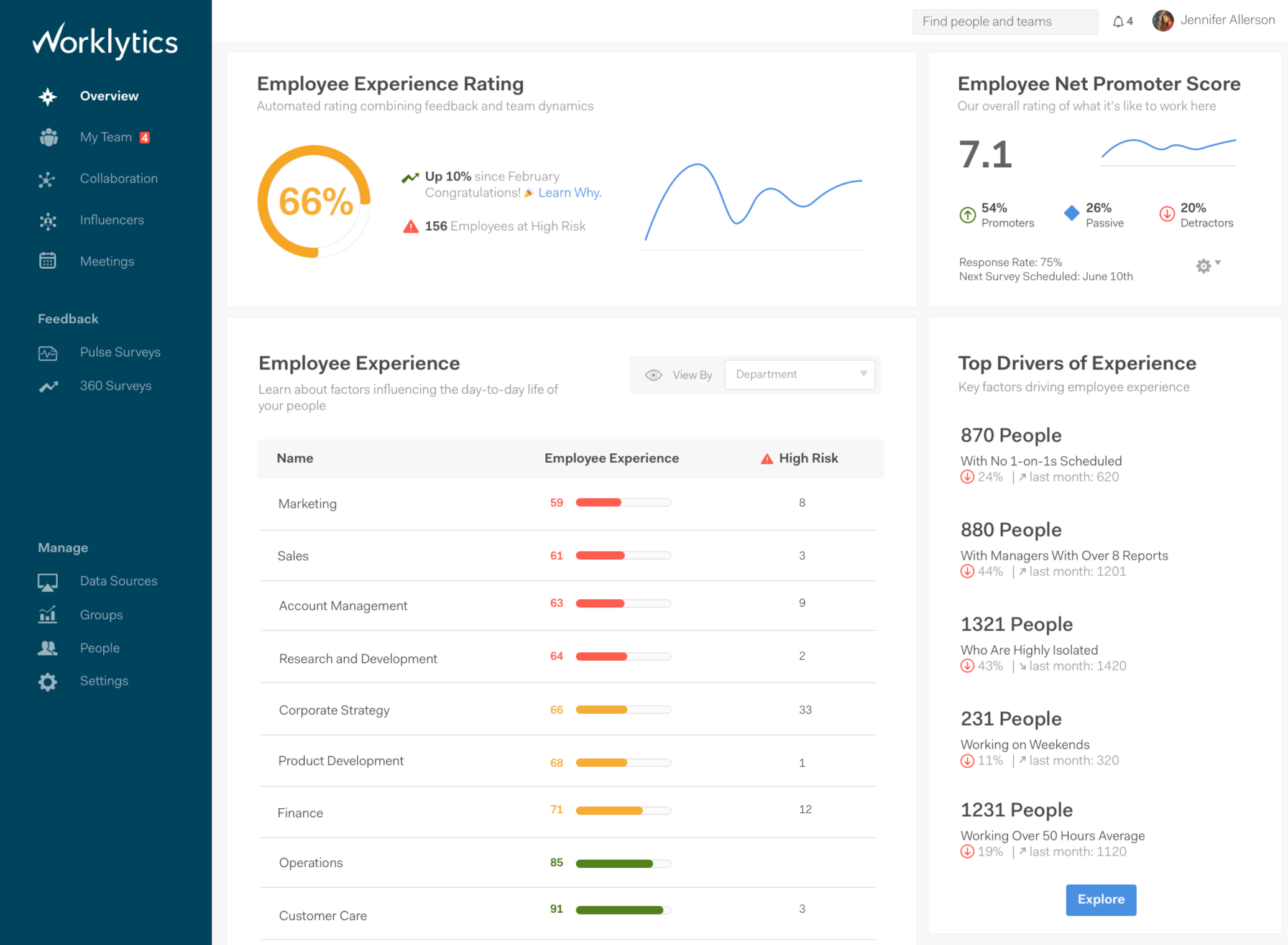Open the People menu item

click(x=99, y=648)
